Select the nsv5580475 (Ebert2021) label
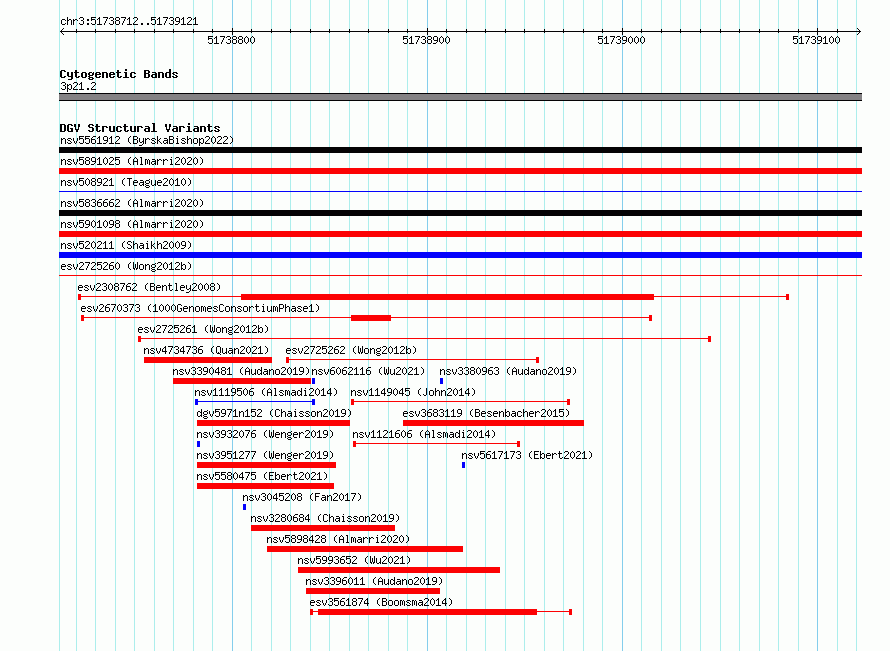 [262, 476]
